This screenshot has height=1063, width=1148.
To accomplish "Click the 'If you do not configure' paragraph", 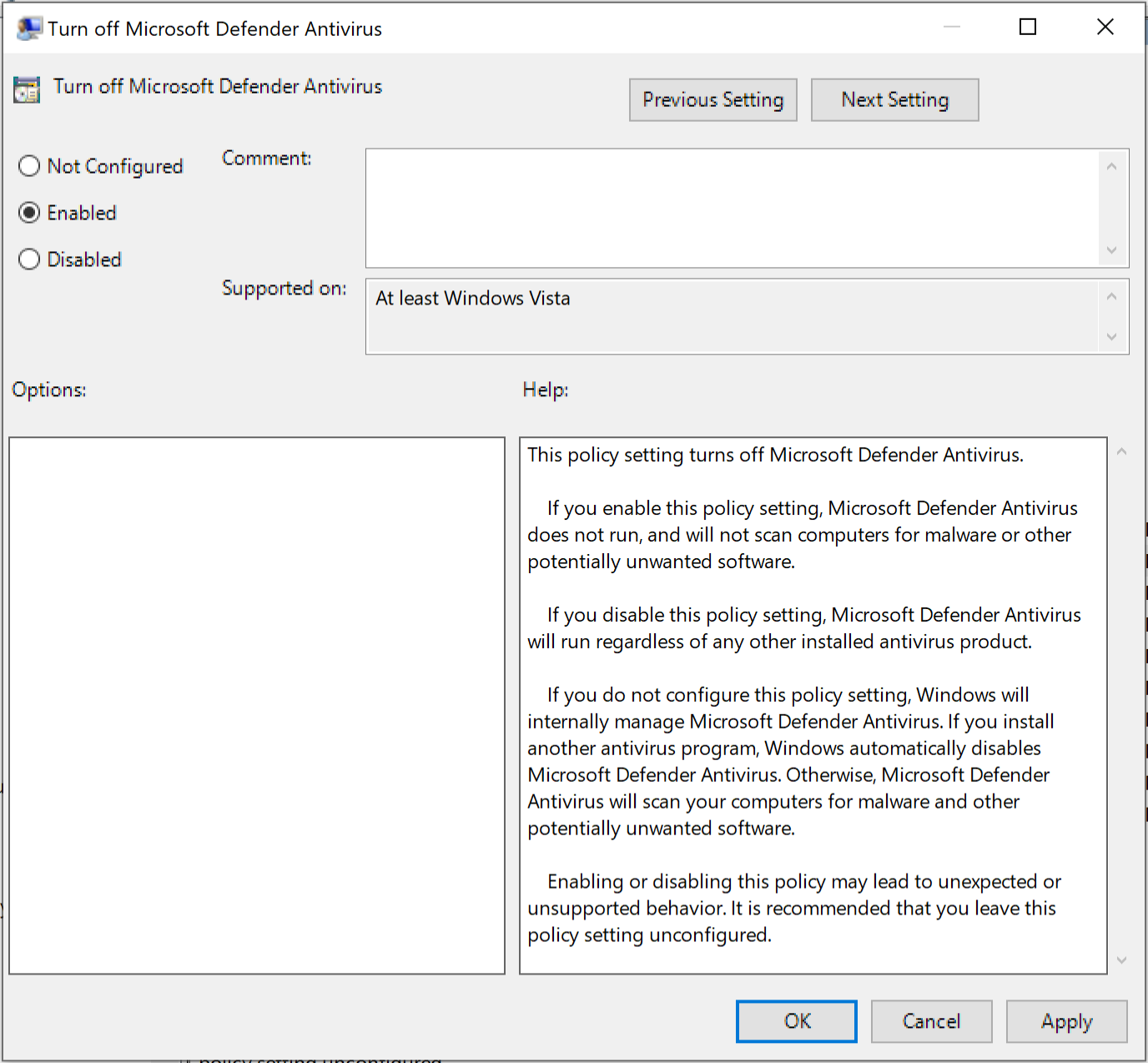I will click(791, 762).
